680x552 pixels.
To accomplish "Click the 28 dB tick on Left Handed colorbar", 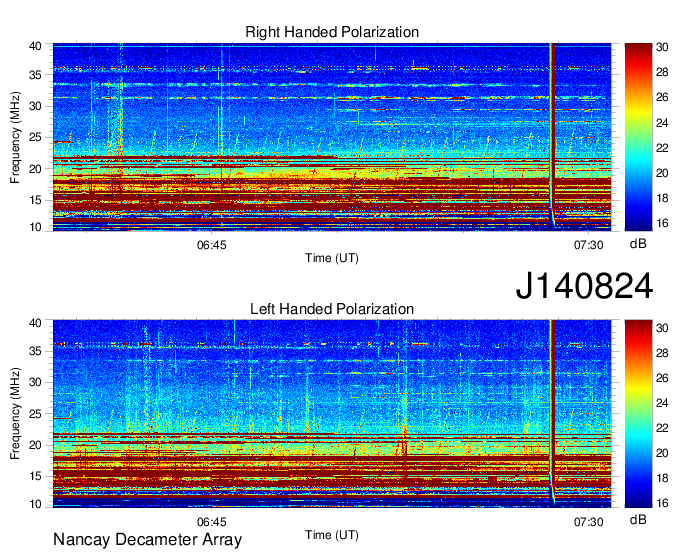I will coord(662,353).
